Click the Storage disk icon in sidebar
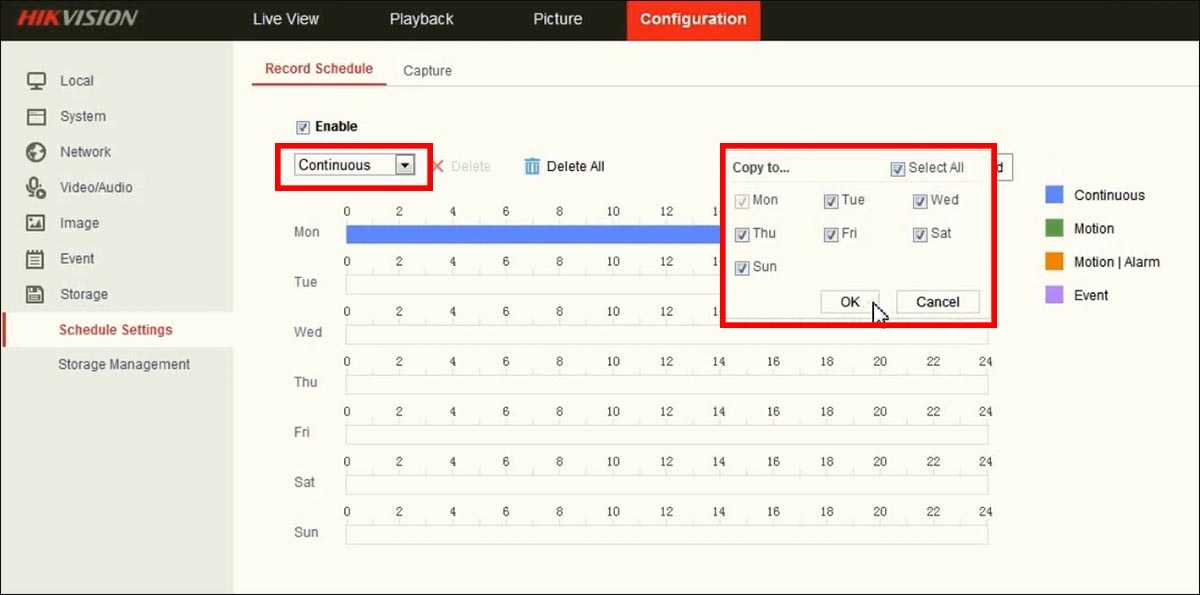The image size is (1200, 595). (x=36, y=294)
